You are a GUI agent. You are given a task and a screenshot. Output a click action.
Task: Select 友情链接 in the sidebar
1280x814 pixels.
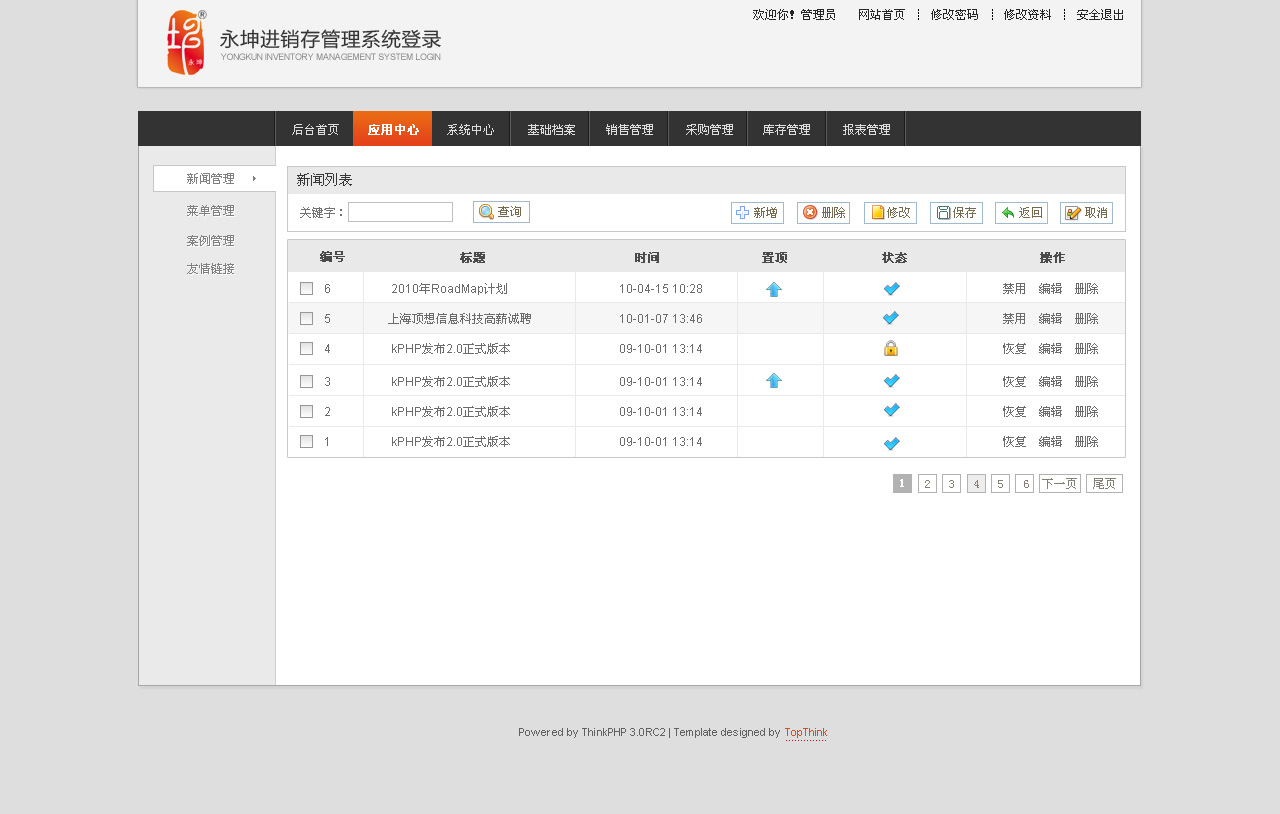(210, 269)
